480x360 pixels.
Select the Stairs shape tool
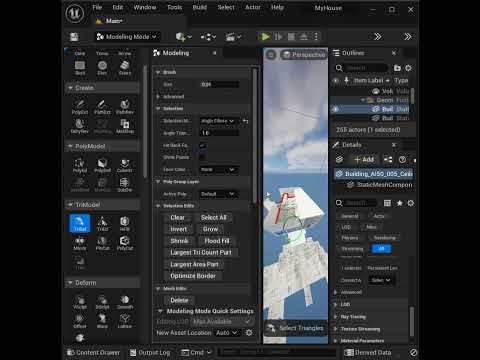coord(125,68)
